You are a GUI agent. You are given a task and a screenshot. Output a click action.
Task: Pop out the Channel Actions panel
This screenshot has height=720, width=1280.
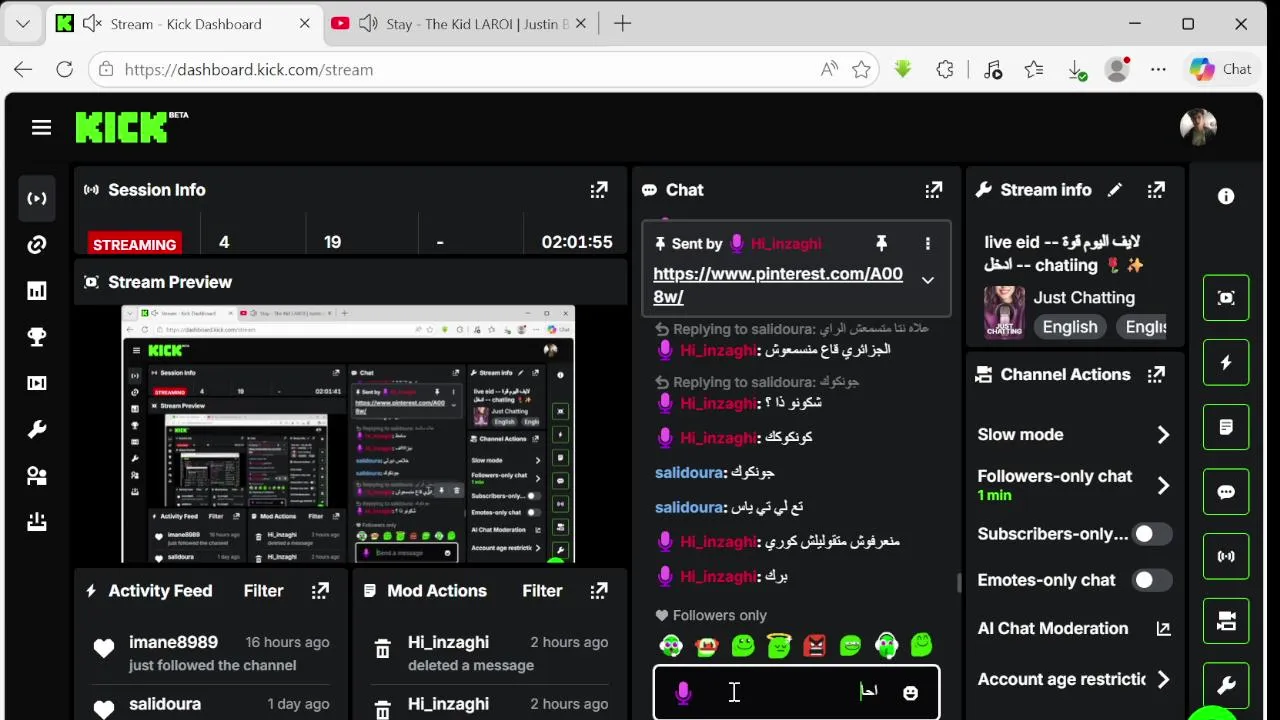tap(1156, 374)
